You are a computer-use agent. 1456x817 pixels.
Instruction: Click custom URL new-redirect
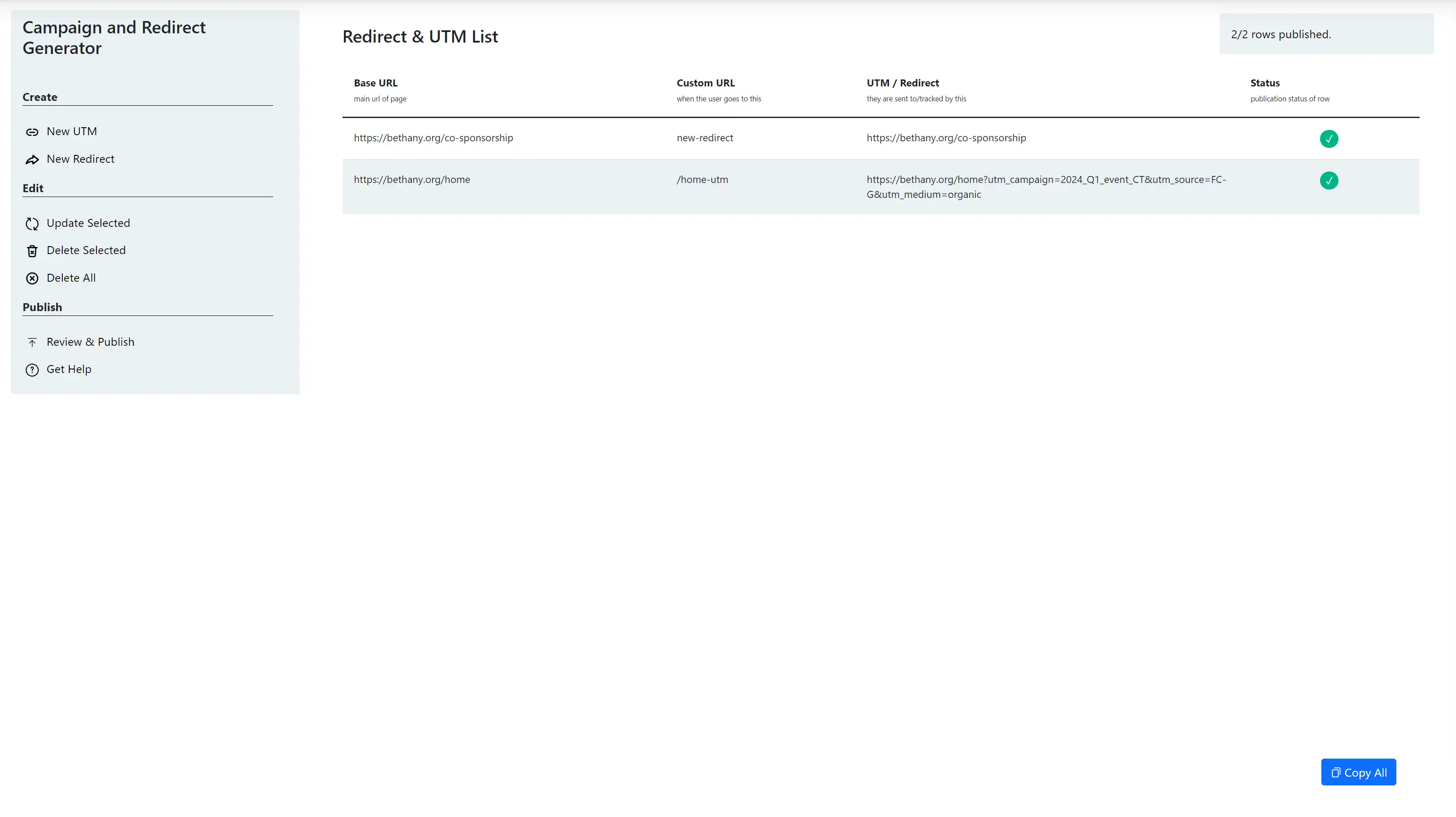705,138
